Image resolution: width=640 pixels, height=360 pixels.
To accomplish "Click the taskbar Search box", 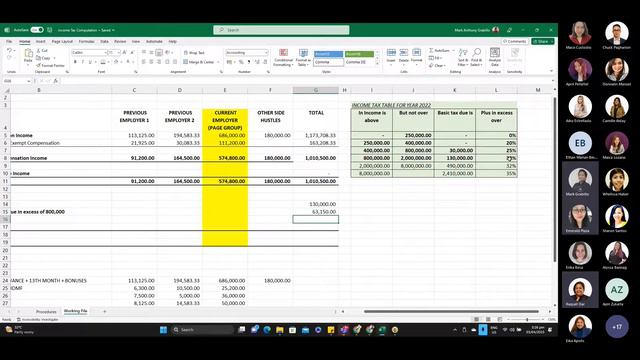I will pos(202,330).
